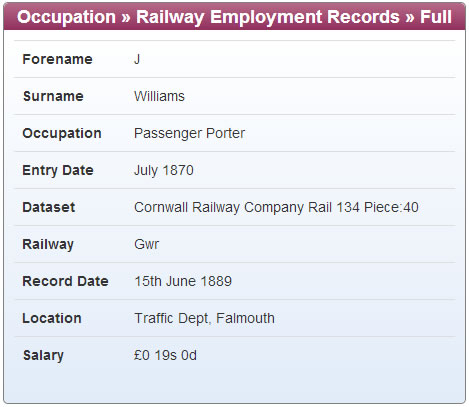Click the surname value Williams
469x407 pixels.
click(x=159, y=96)
